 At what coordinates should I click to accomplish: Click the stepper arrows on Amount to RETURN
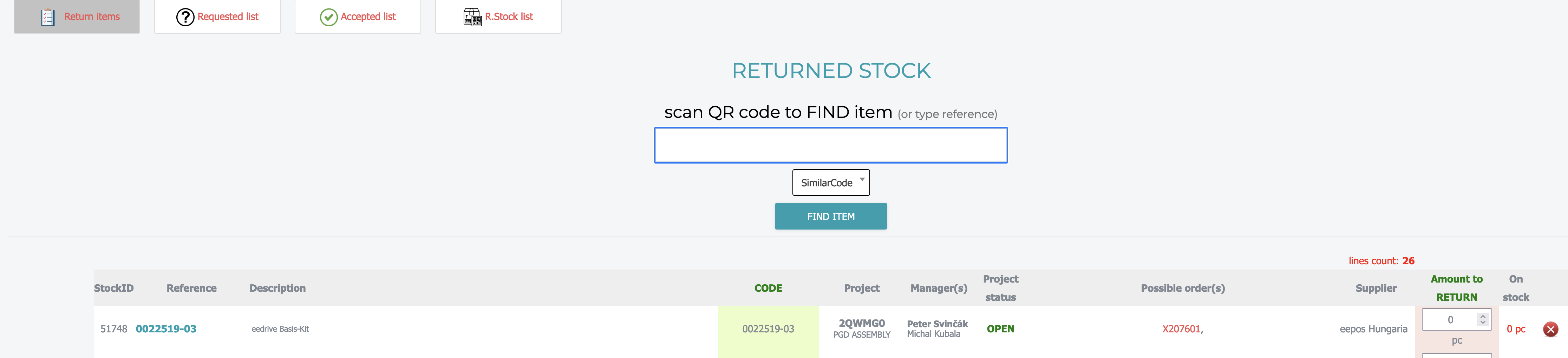coord(1483,319)
